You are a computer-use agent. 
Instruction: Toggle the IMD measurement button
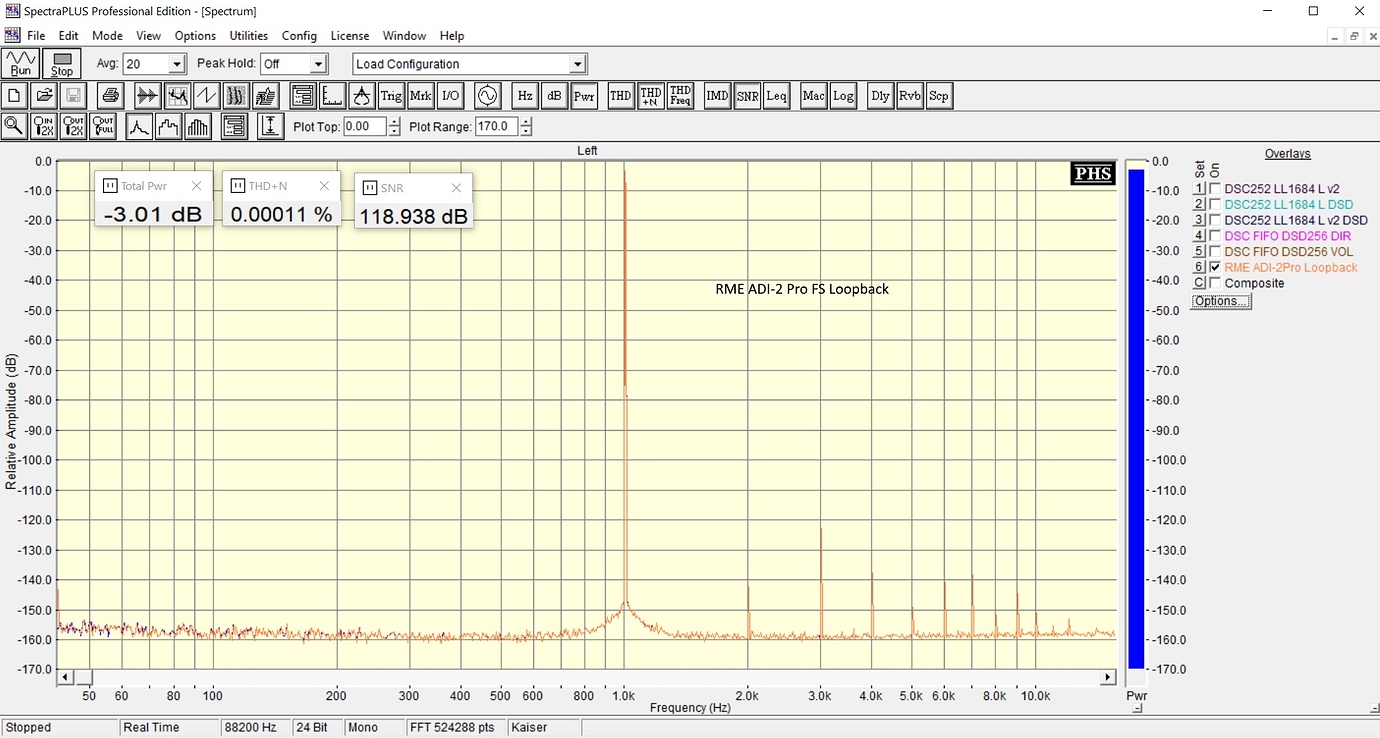click(717, 96)
